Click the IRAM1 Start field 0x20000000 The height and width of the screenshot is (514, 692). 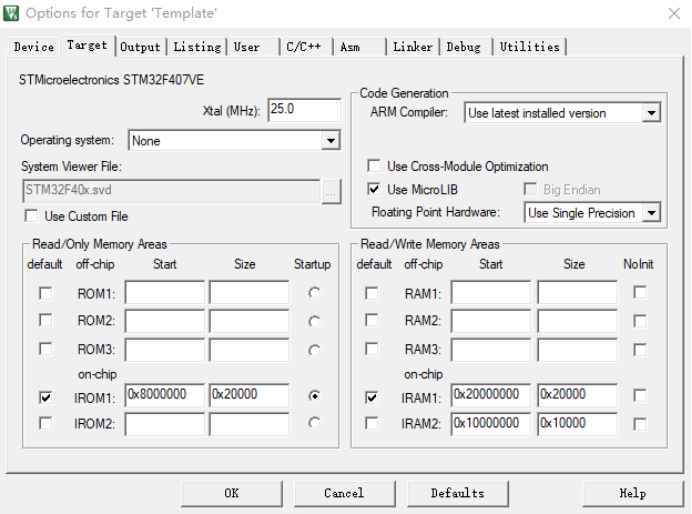pyautogui.click(x=491, y=395)
